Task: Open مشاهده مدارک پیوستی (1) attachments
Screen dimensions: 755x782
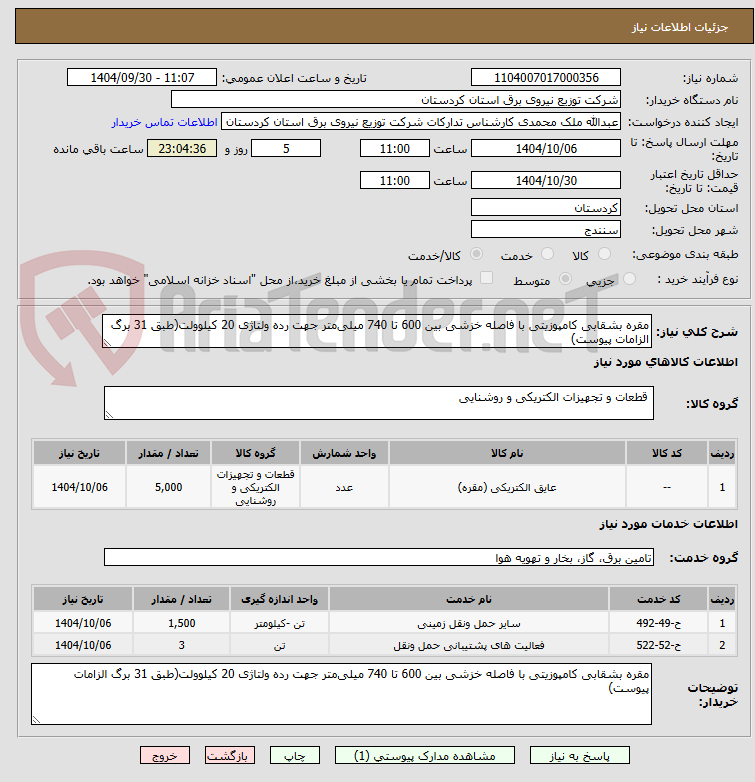Action: point(424,756)
